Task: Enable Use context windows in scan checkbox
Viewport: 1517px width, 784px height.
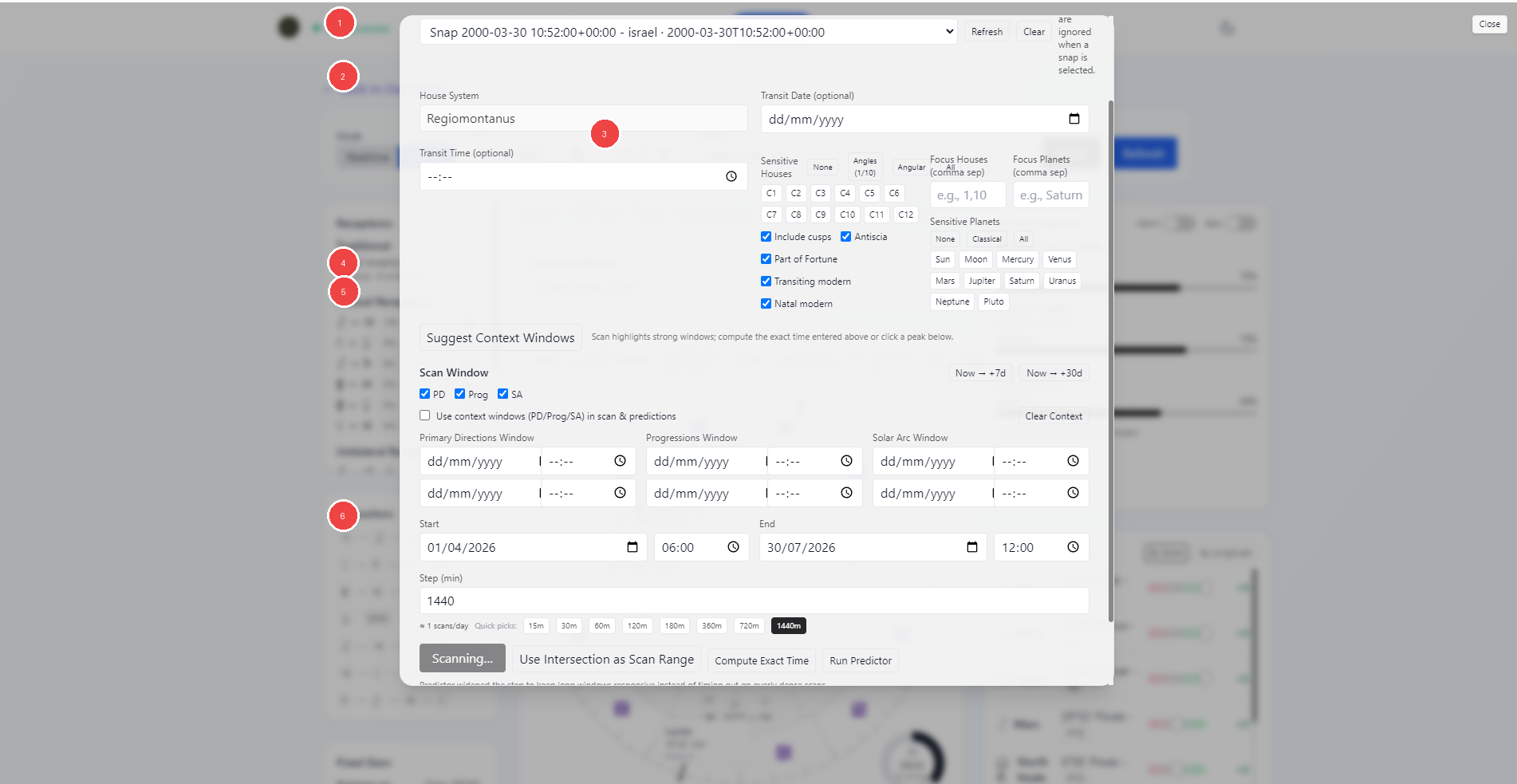Action: 424,416
